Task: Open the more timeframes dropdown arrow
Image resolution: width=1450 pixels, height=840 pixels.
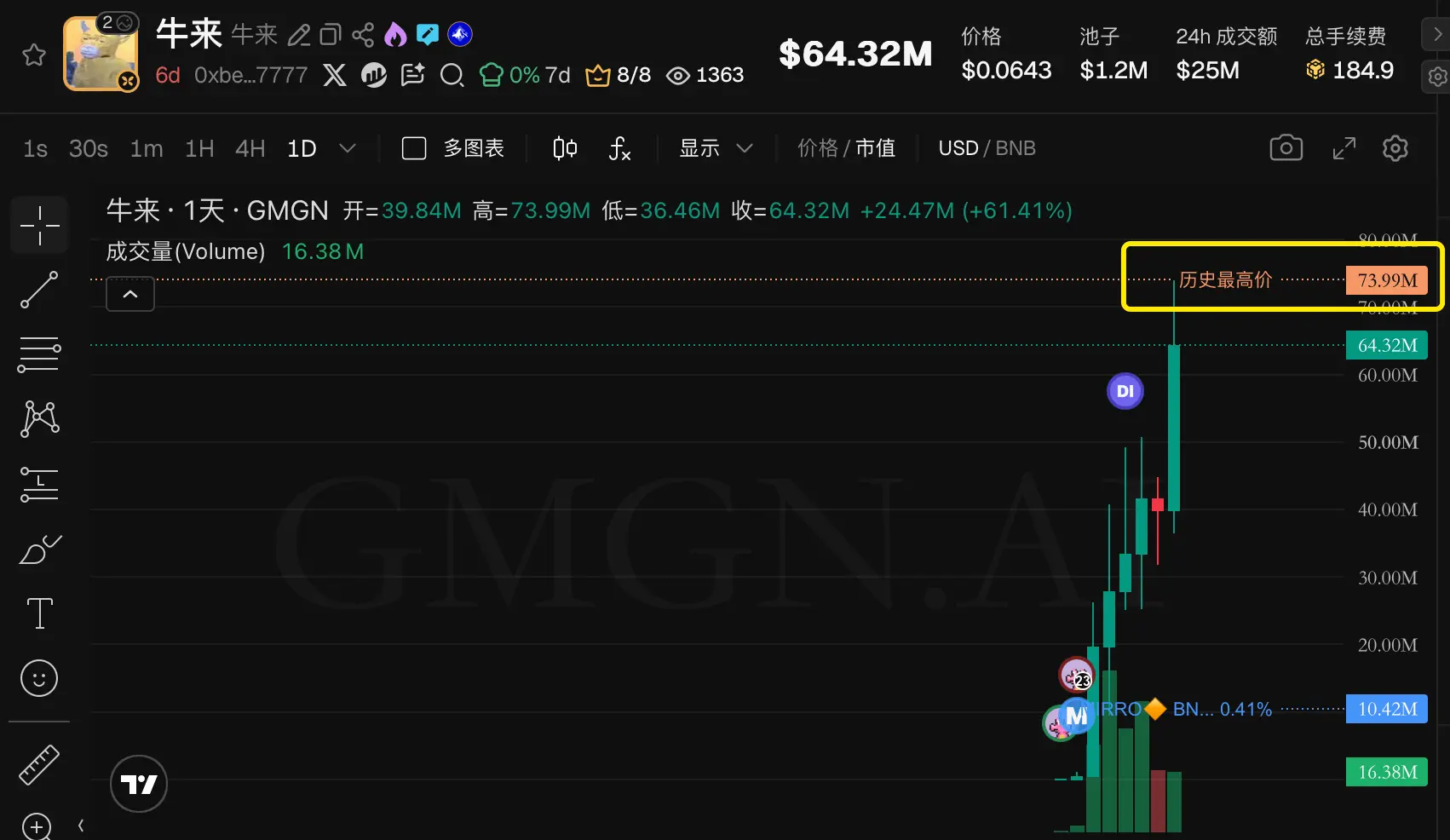Action: click(x=348, y=148)
